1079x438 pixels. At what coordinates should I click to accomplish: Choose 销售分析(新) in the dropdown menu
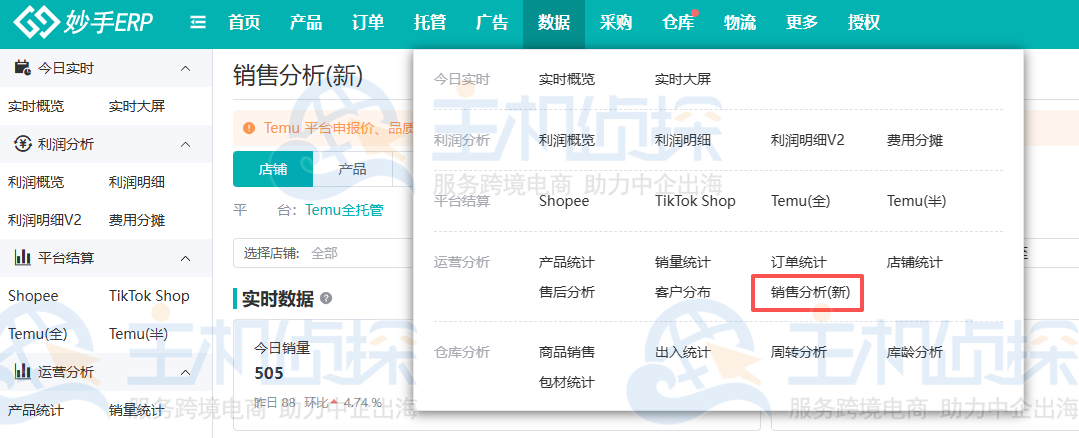[x=811, y=292]
